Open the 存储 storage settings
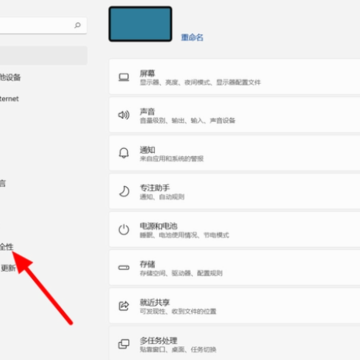 tap(235, 268)
